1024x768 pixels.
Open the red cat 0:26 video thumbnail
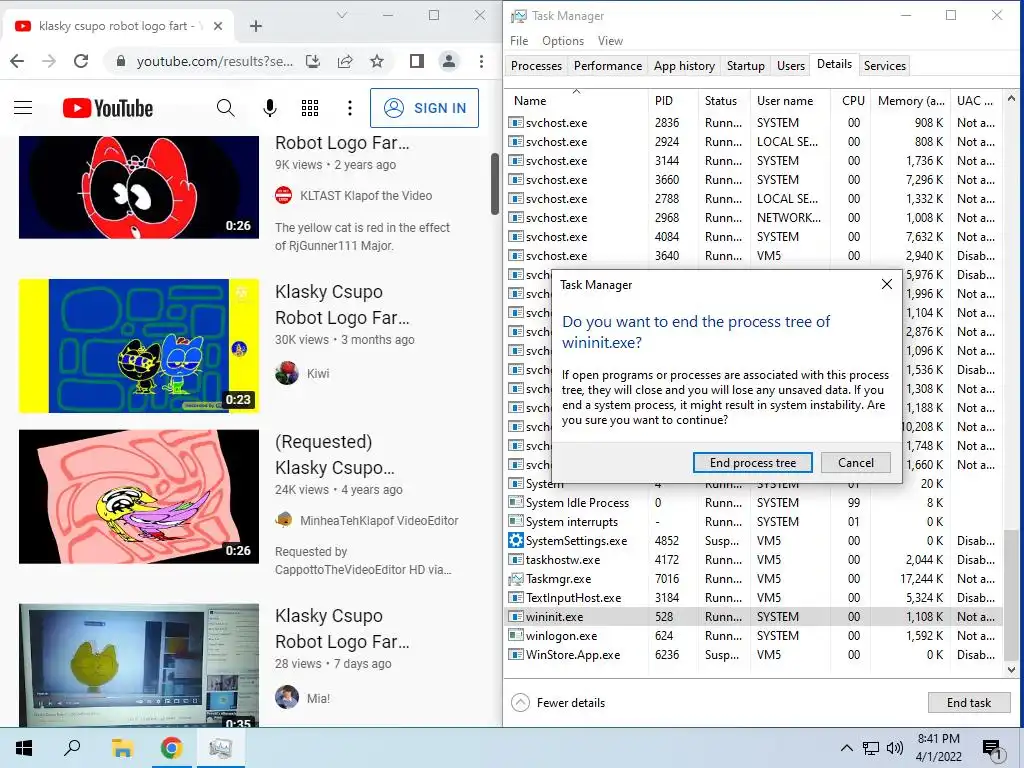138,187
